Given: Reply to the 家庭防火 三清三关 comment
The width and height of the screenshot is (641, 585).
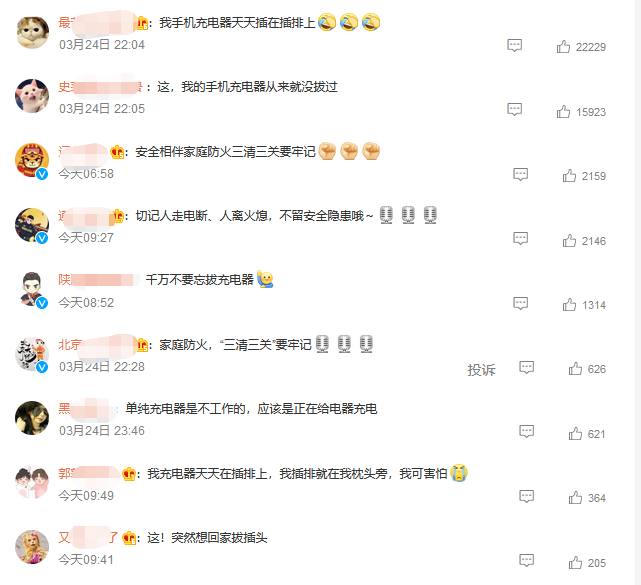Looking at the screenshot, I should tap(527, 368).
